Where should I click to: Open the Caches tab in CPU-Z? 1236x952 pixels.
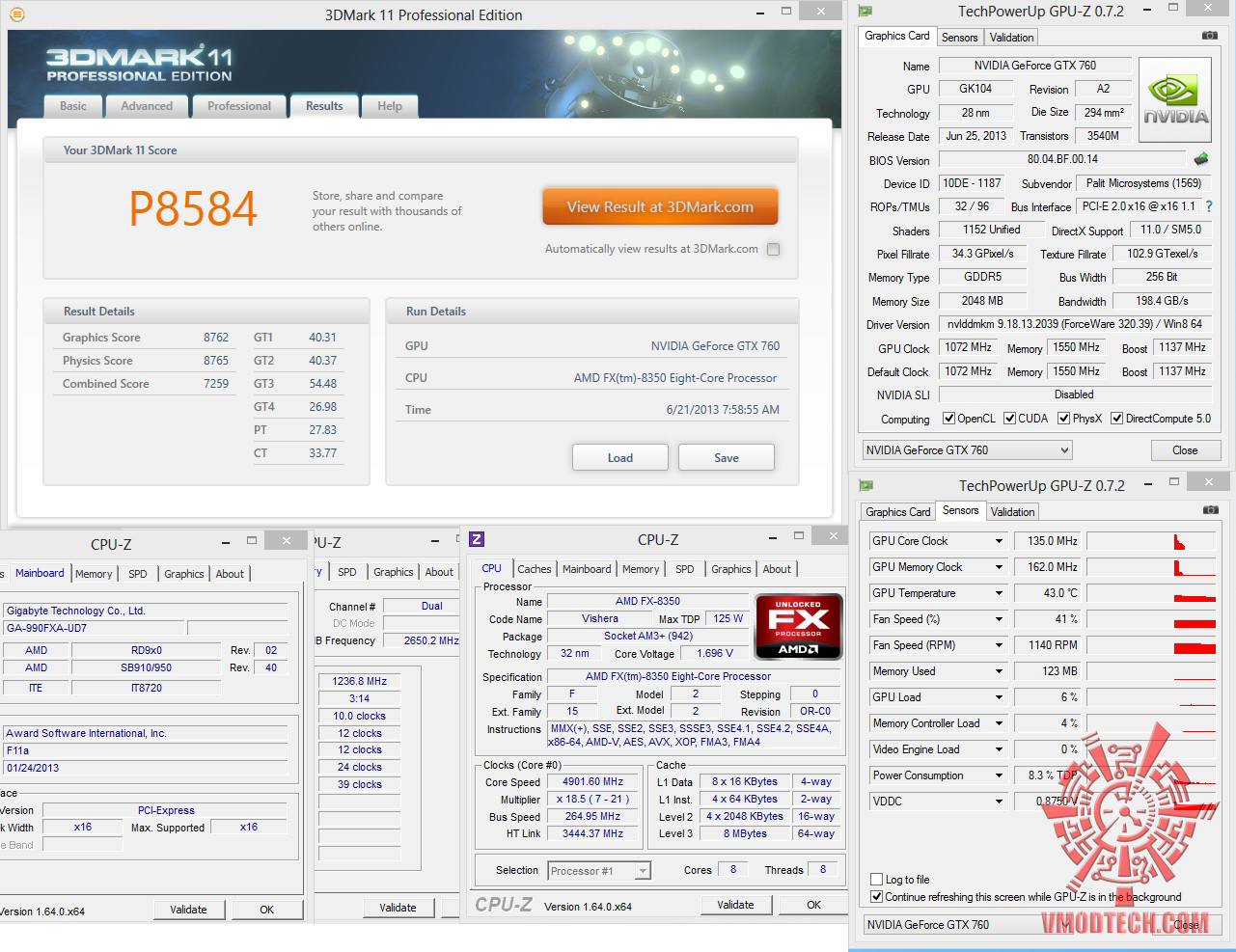535,569
